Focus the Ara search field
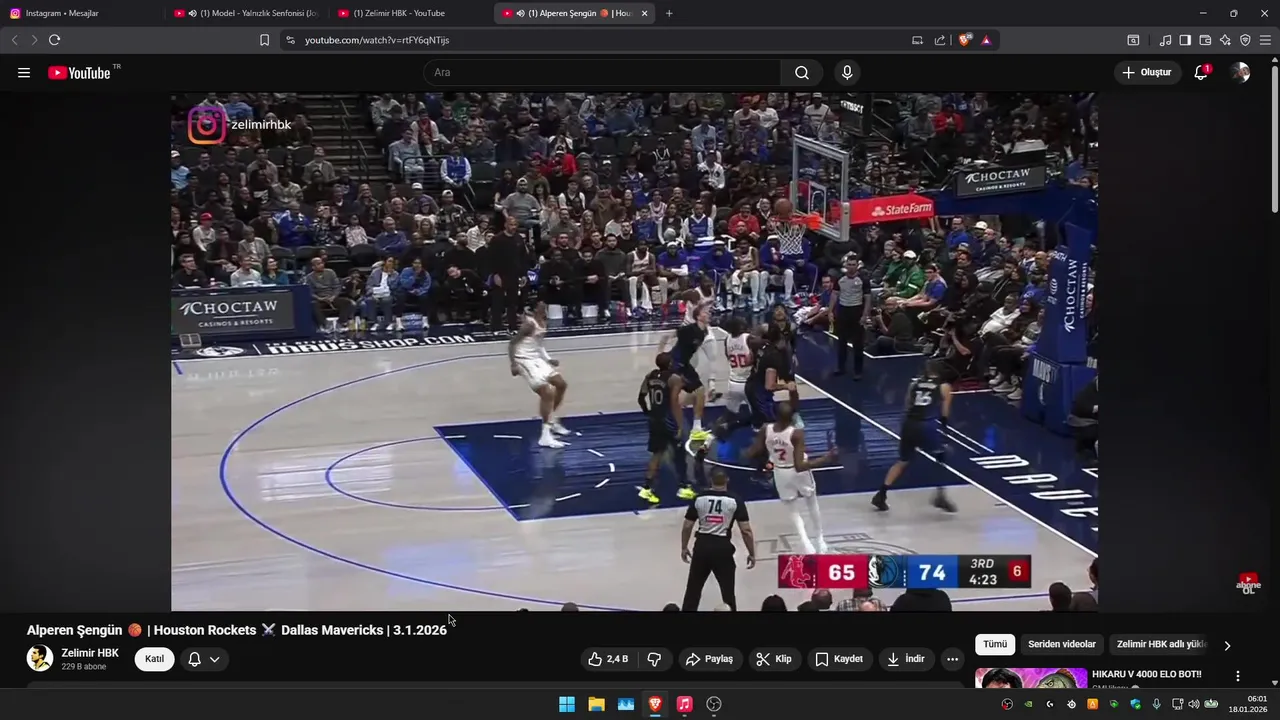This screenshot has width=1280, height=720. 602,73
